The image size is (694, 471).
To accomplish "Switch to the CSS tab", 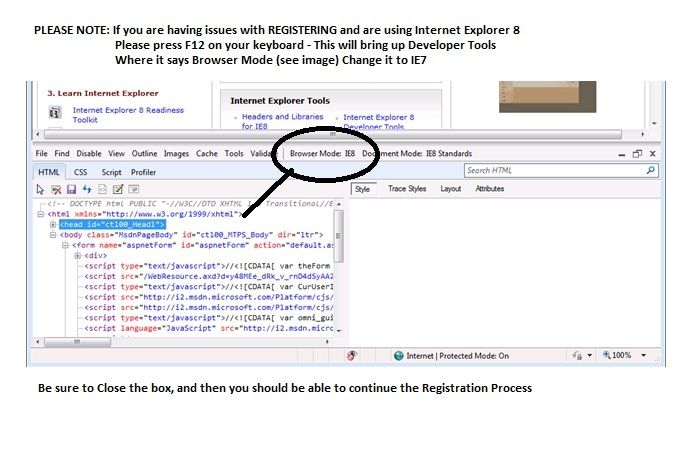I will tap(80, 172).
